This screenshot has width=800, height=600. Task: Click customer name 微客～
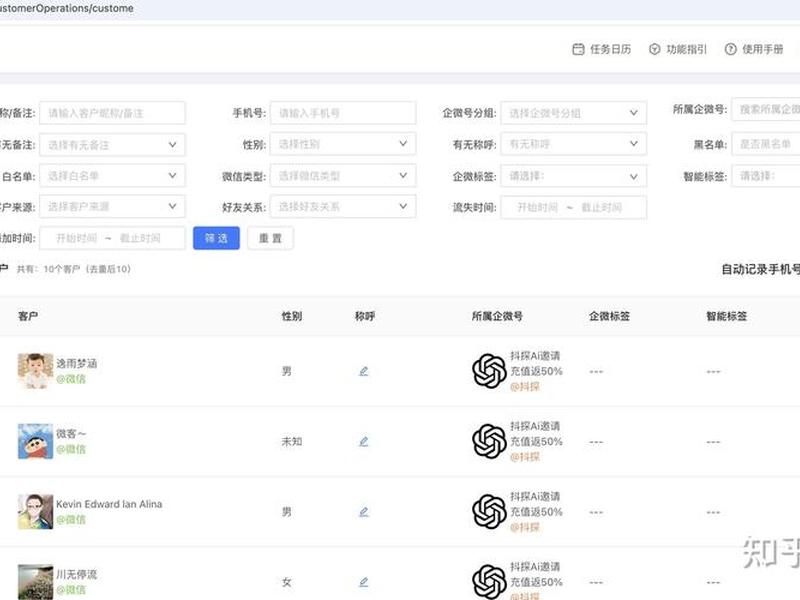71,434
